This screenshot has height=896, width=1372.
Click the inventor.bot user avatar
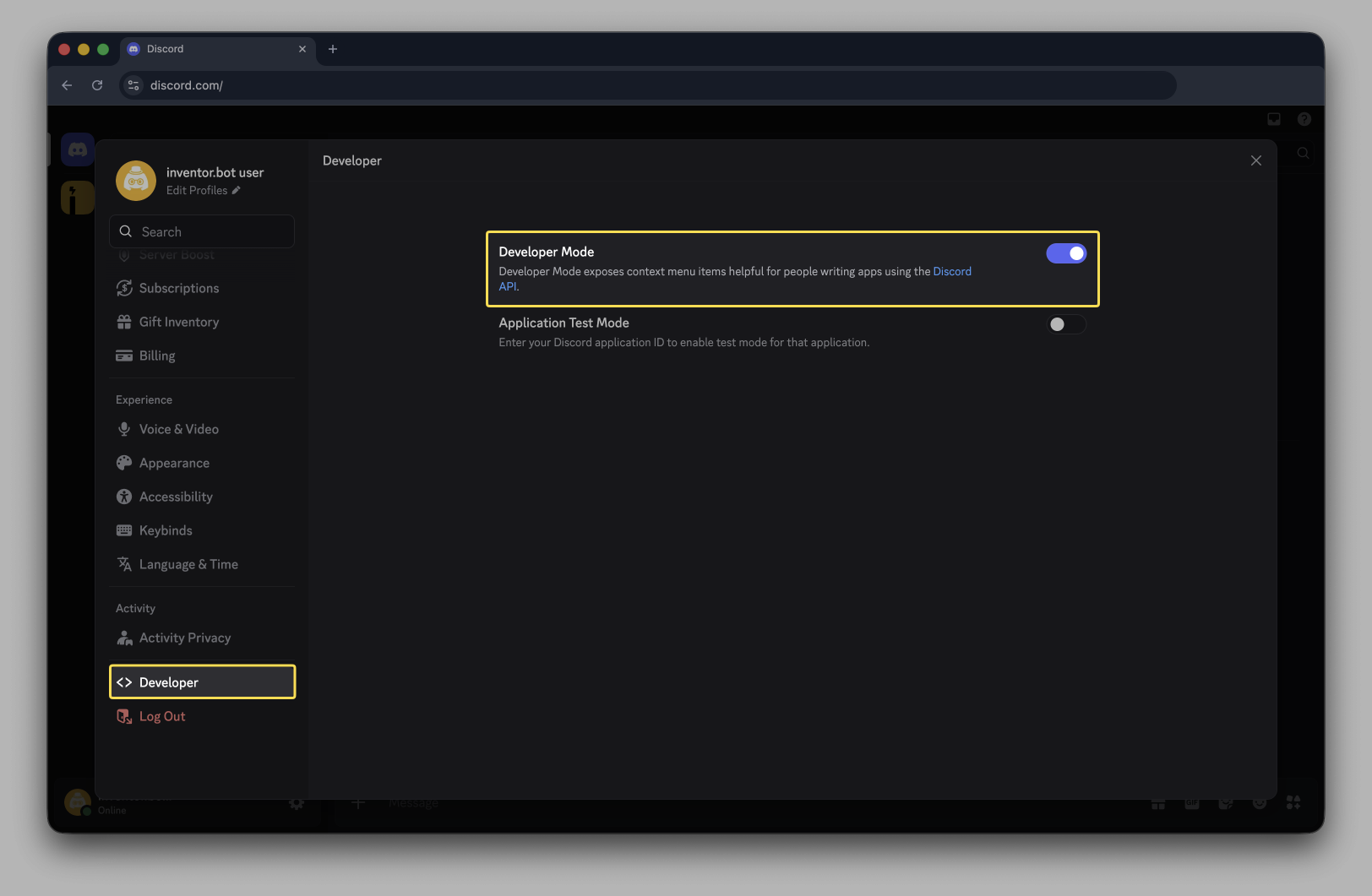click(136, 181)
